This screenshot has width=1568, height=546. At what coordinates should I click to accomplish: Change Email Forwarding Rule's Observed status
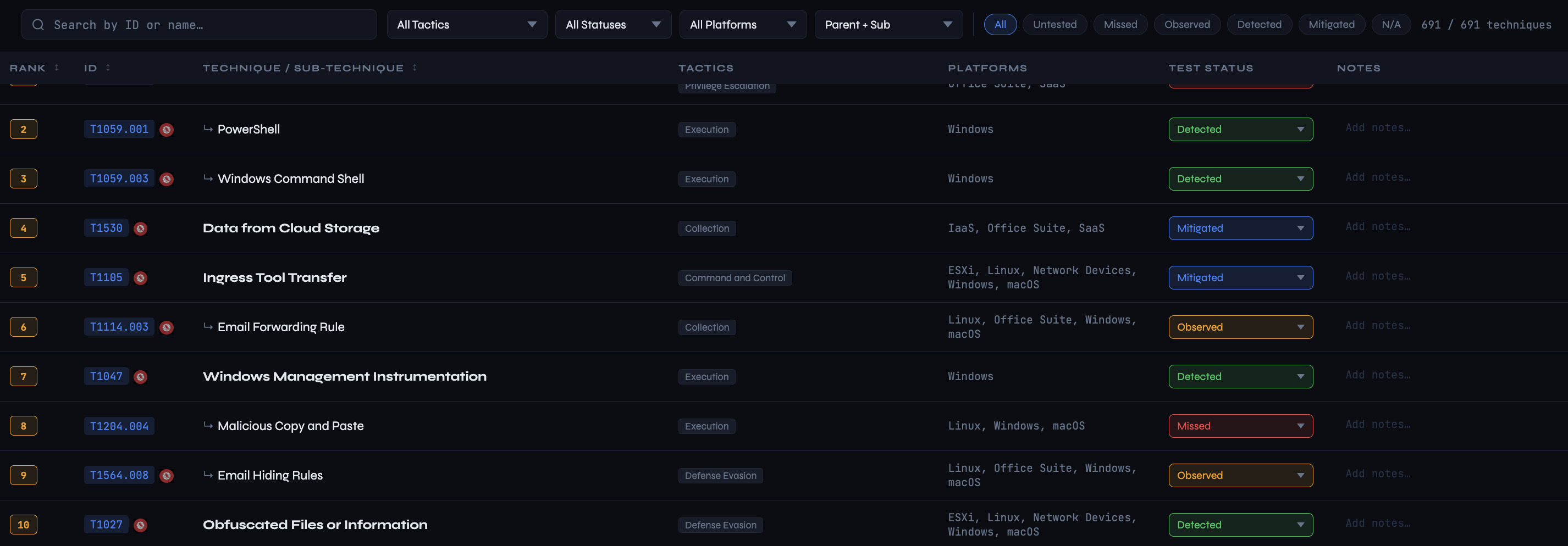[x=1240, y=327]
